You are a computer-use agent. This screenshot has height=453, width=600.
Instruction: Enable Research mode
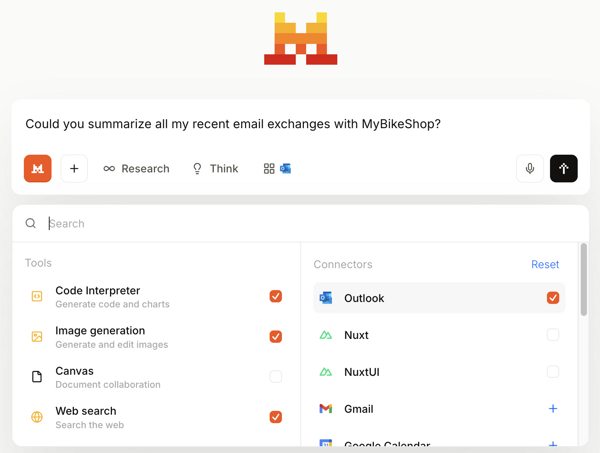click(136, 169)
